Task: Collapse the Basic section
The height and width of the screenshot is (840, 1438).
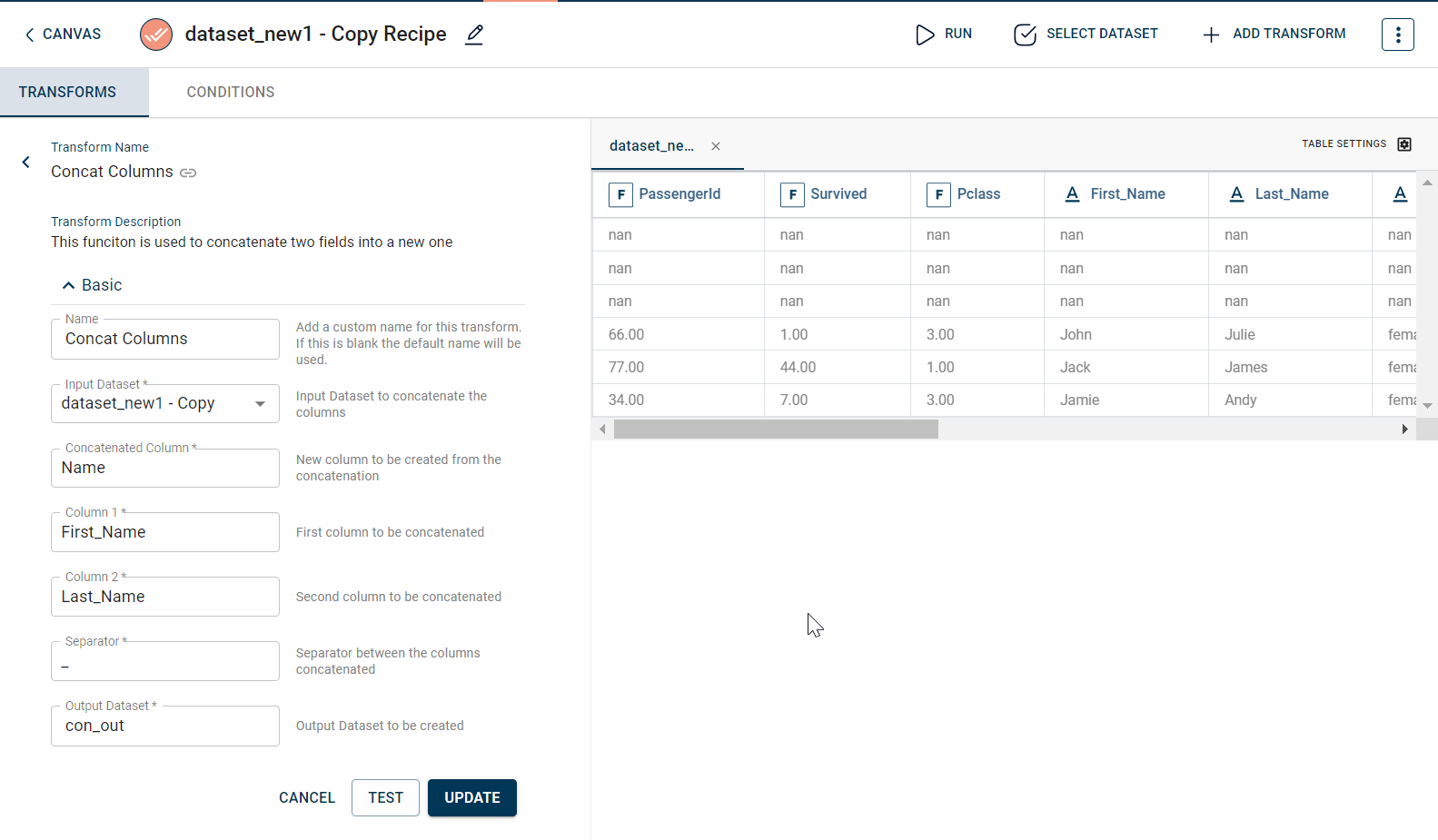Action: pos(68,285)
